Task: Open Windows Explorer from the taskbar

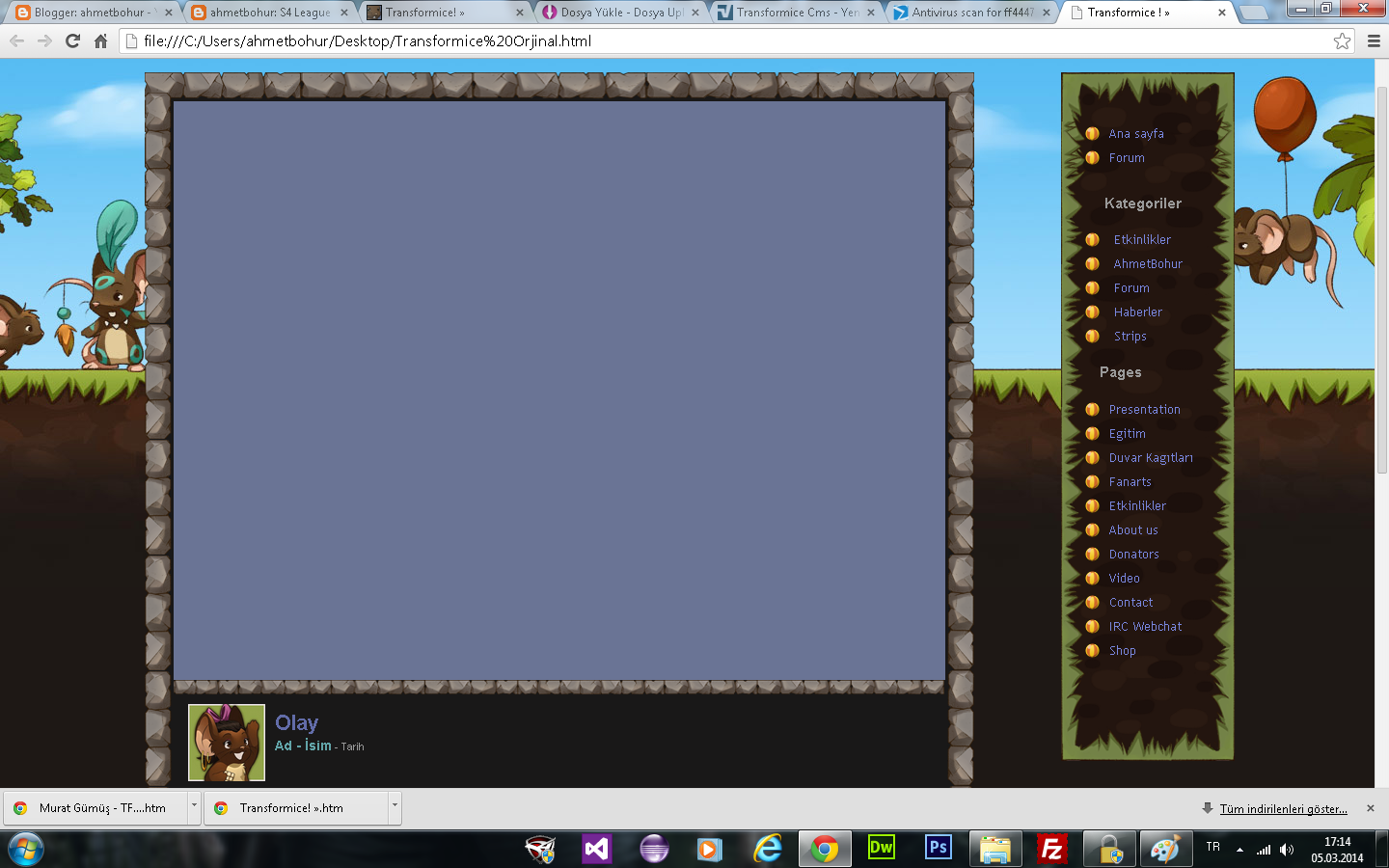Action: pyautogui.click(x=994, y=849)
